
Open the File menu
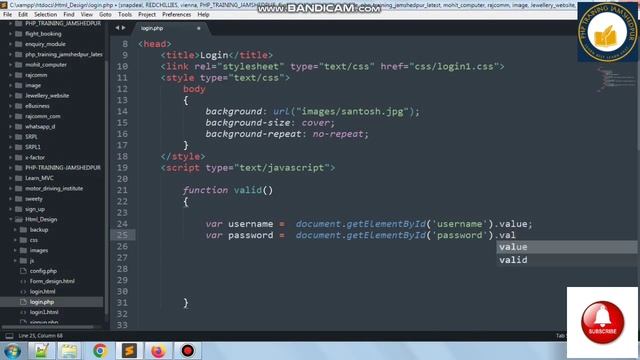7,14
